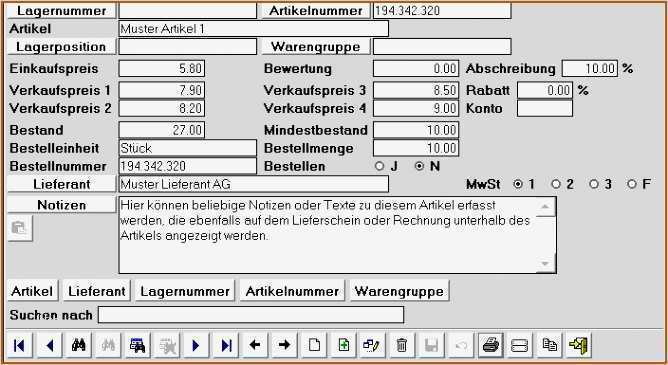Click the black left arrow icon
The height and width of the screenshot is (365, 668).
(x=255, y=345)
